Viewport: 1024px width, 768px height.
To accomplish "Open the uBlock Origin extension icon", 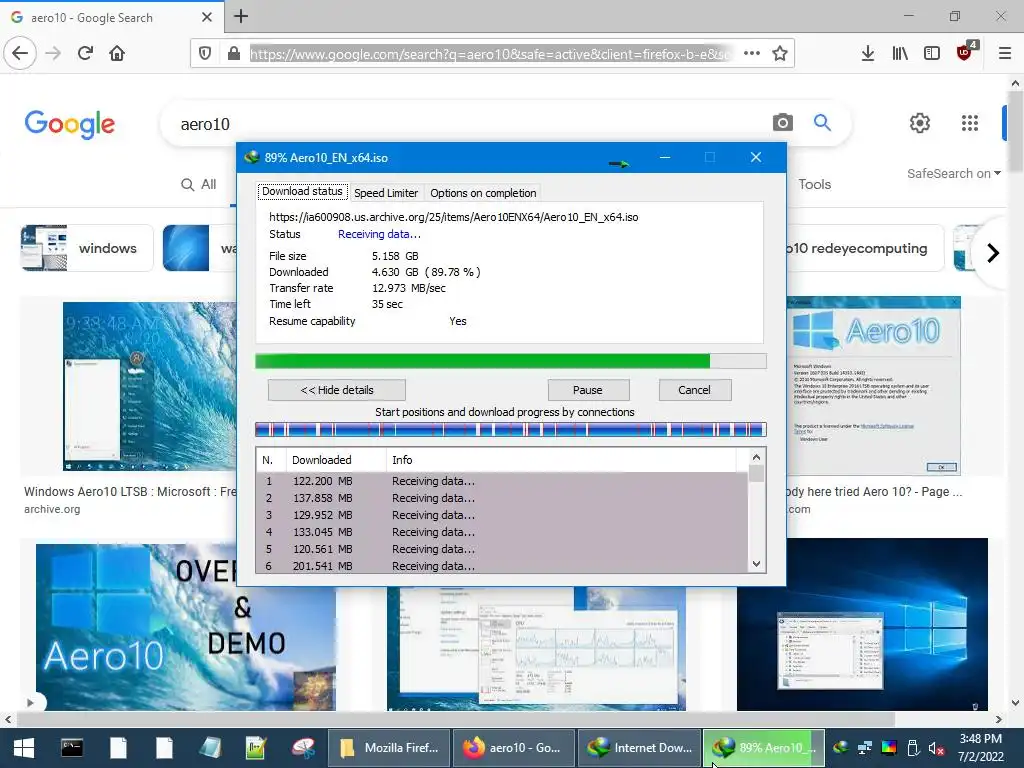I will (965, 52).
